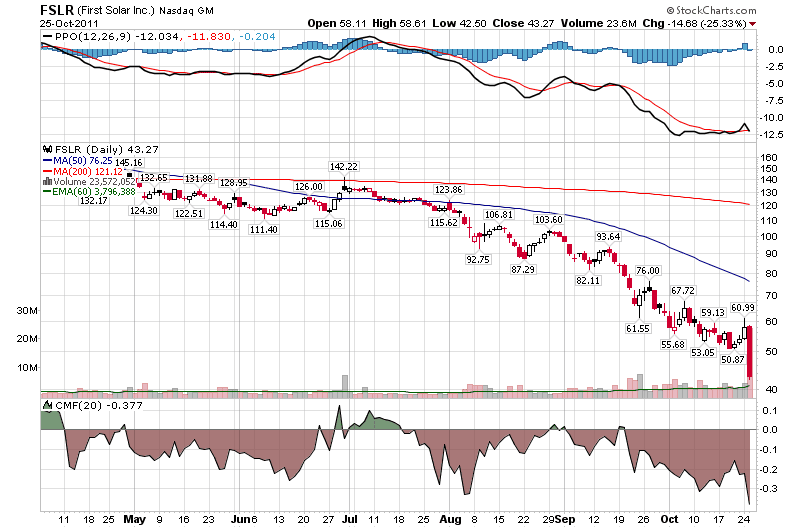
Task: Click the 123.86 price label
Action: coord(448,190)
